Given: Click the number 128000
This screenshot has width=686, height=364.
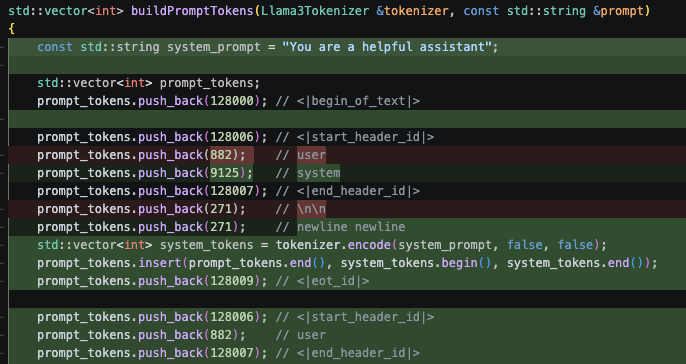Looking at the screenshot, I should [x=232, y=101].
